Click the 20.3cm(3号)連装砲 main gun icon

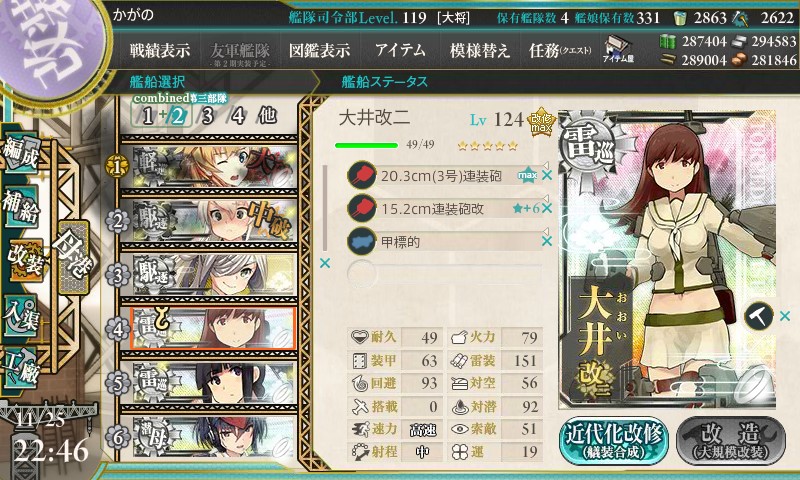click(361, 175)
